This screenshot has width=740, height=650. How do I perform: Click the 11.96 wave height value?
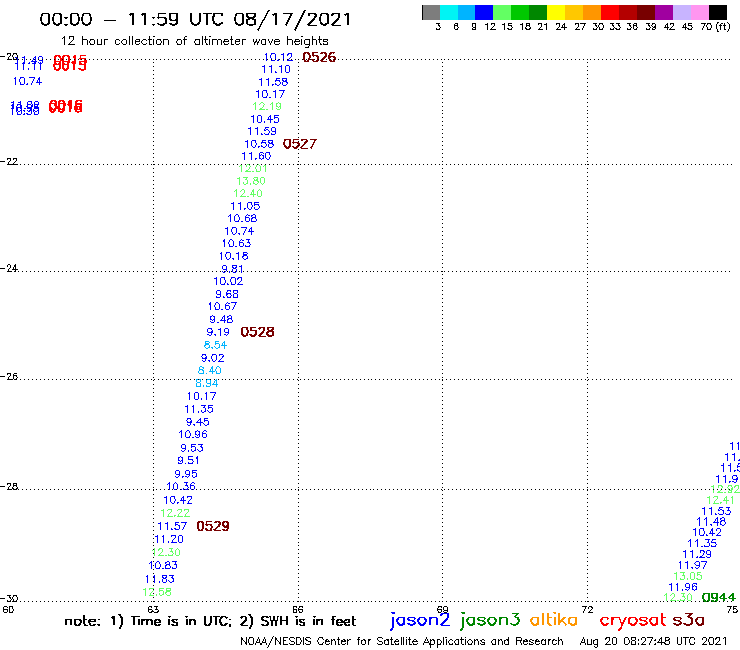point(683,587)
